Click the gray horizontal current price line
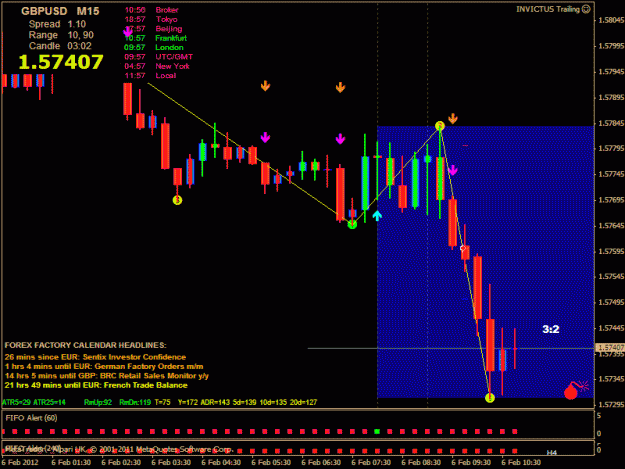 [450, 348]
